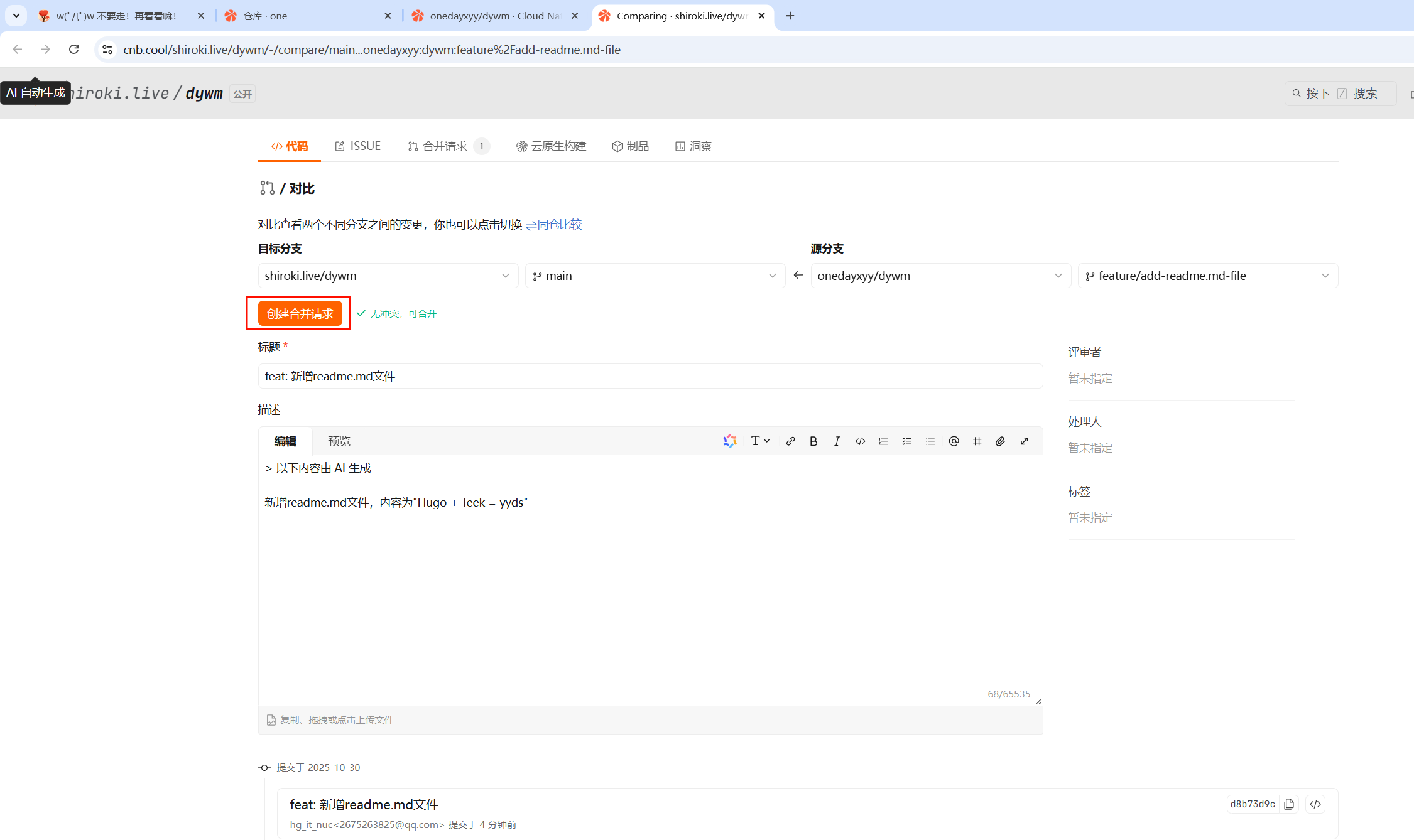Click the @ mention icon

point(954,441)
